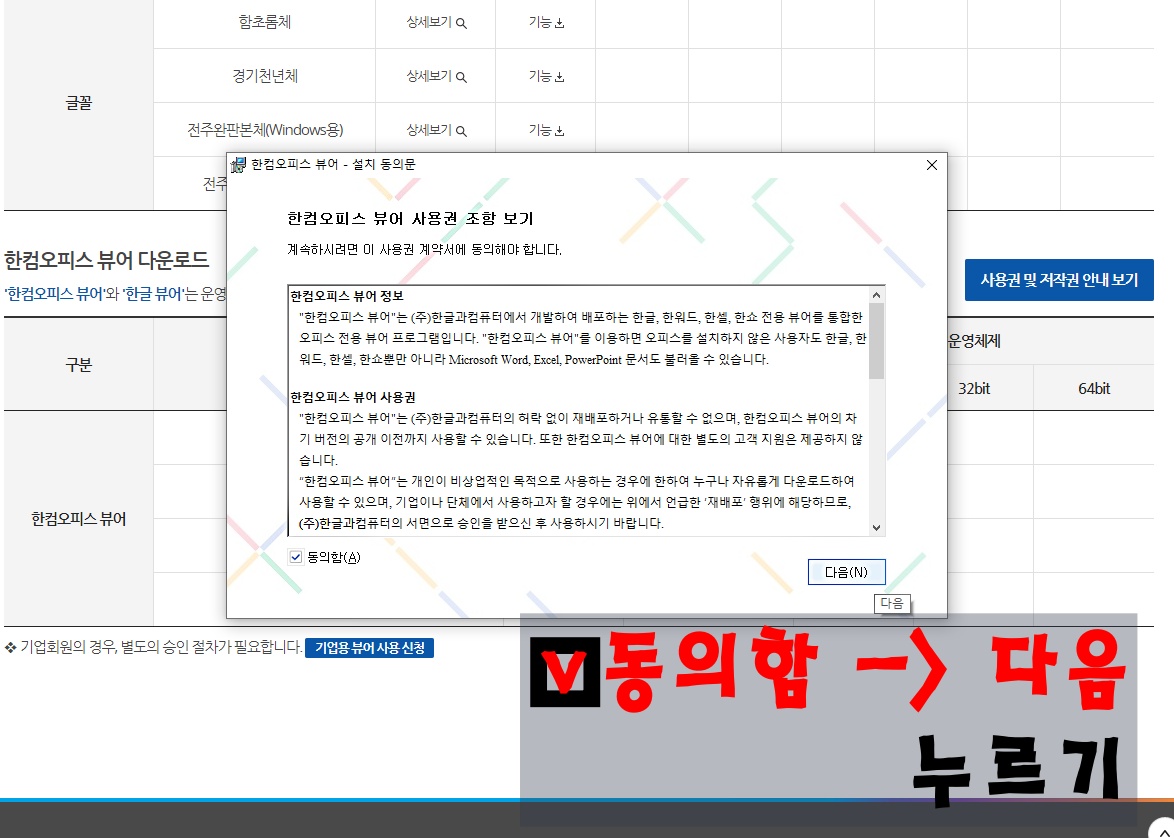Click the 한컴오피스 뷰어 row label

point(79,519)
